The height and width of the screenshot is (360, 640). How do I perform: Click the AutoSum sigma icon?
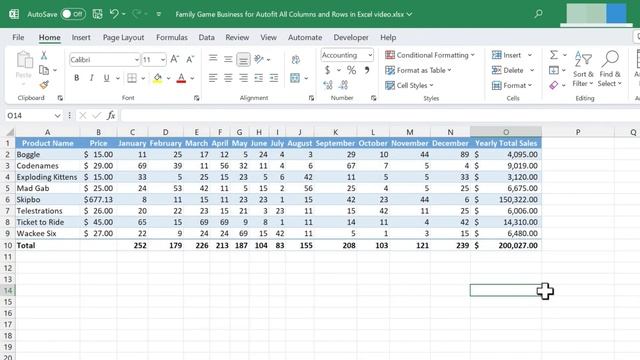point(553,55)
